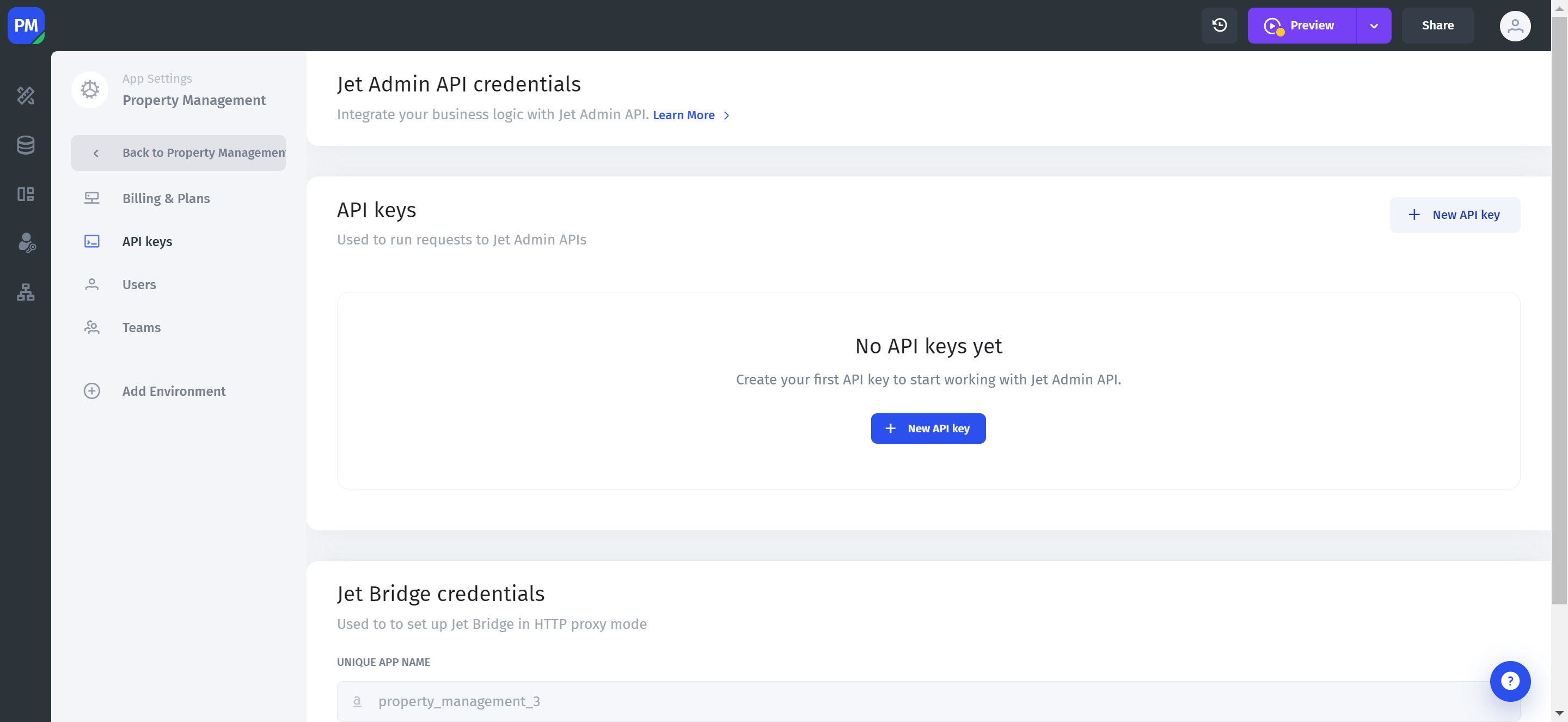
Task: Click the Add Environment plus-circle icon
Action: (92, 391)
